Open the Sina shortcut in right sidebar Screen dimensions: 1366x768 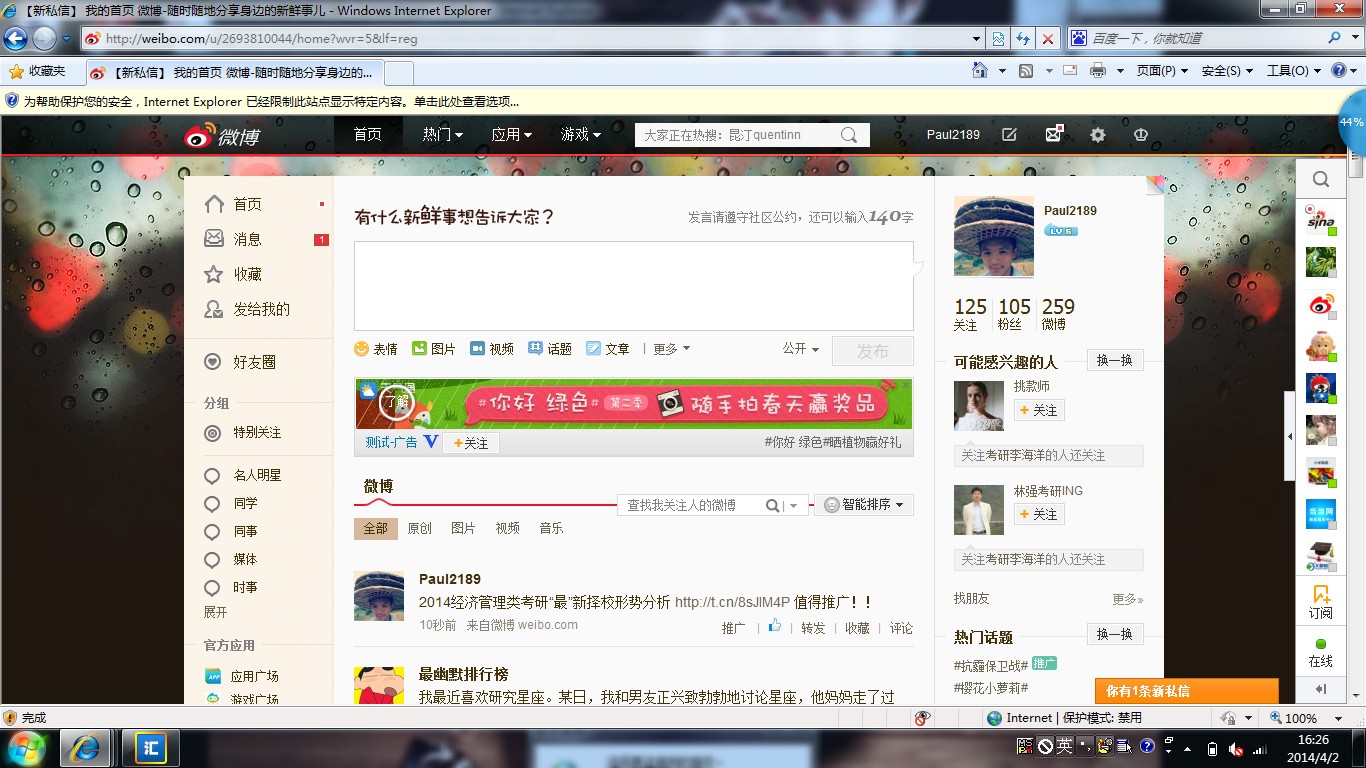pyautogui.click(x=1321, y=221)
